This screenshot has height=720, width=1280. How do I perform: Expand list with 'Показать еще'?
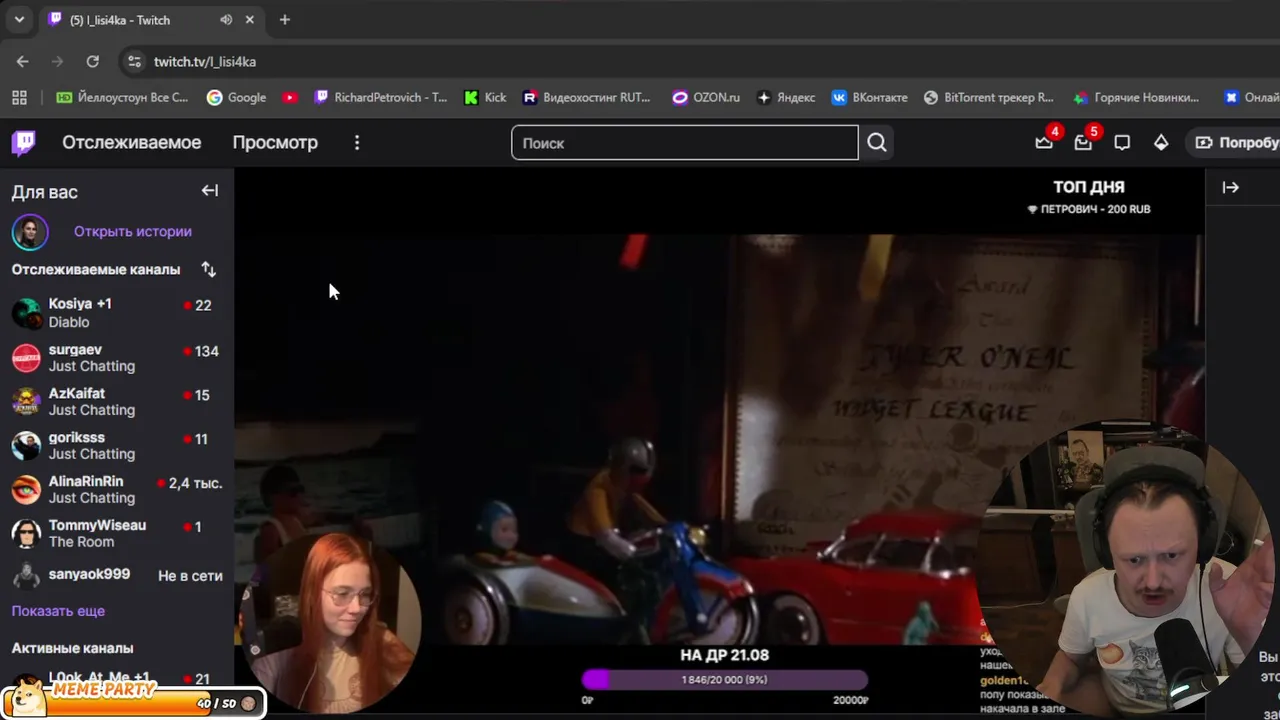[58, 610]
